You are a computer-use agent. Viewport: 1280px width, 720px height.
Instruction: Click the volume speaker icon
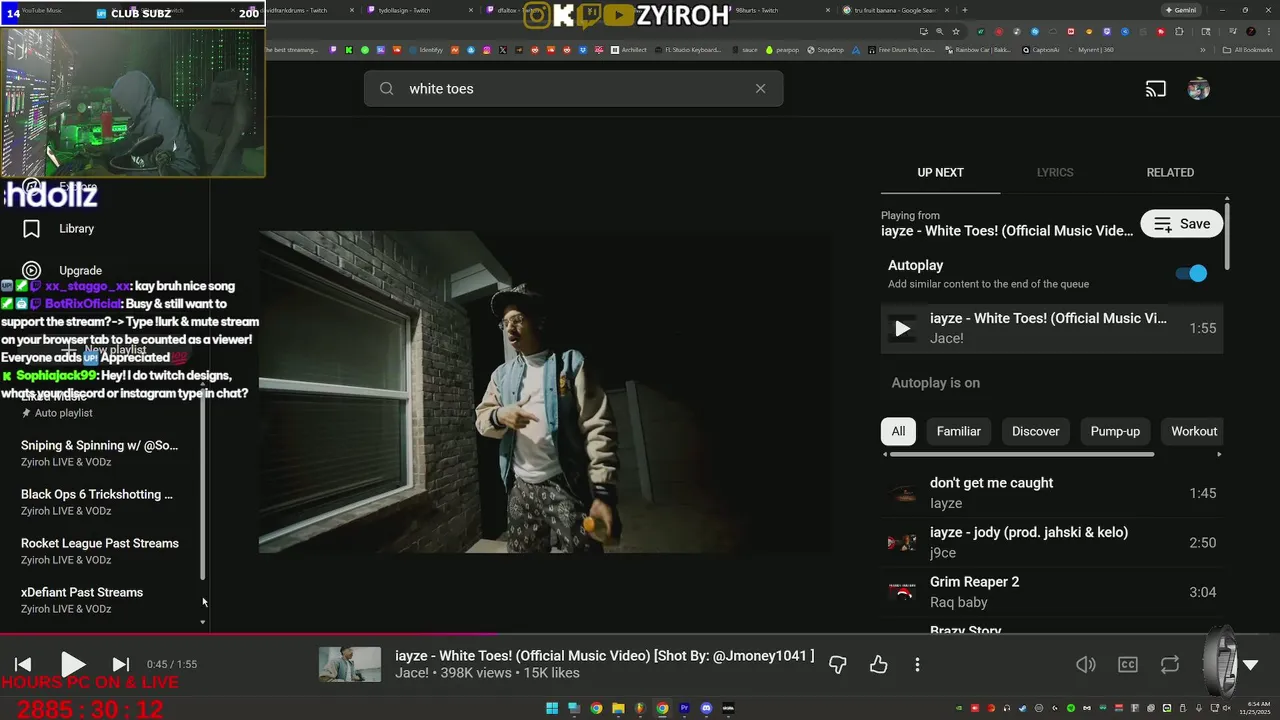tap(1086, 664)
